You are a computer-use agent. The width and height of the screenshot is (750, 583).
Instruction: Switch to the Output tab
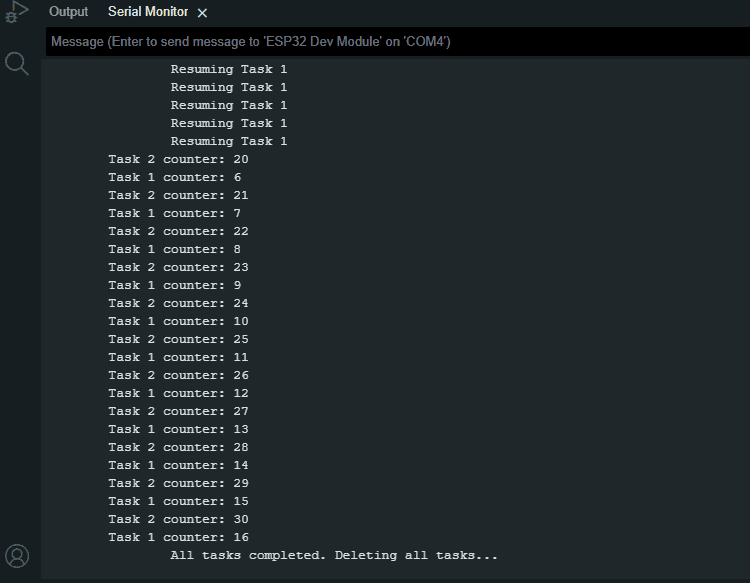click(68, 12)
